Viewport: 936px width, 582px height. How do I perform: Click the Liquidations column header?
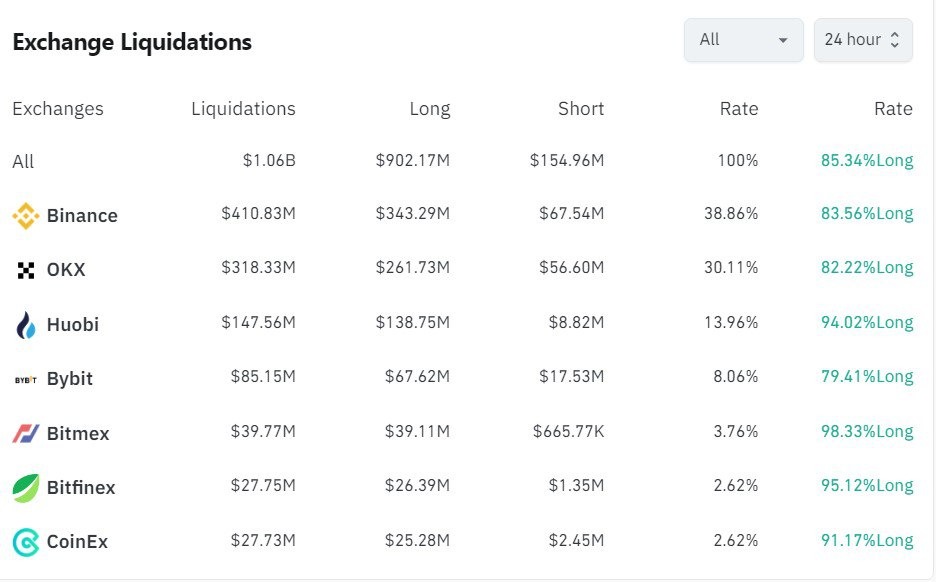click(243, 109)
